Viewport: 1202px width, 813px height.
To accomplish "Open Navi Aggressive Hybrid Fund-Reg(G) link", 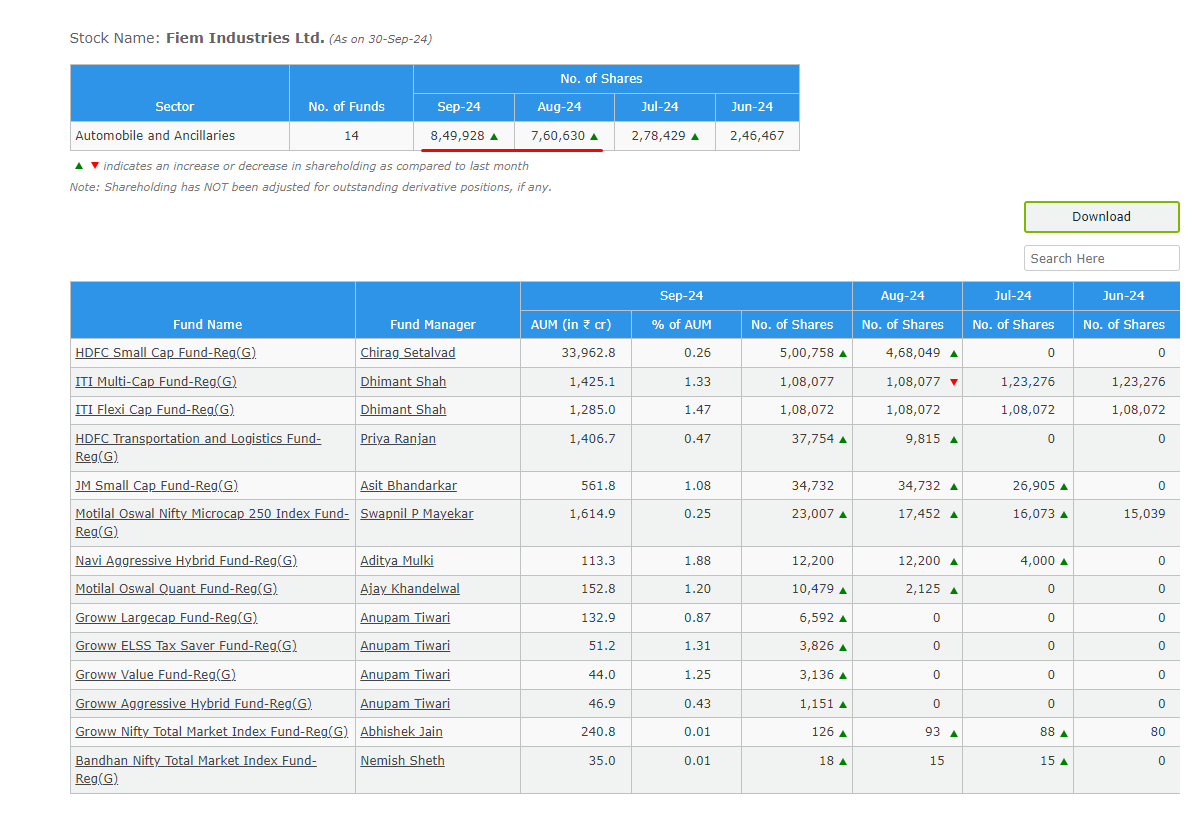I will tap(186, 561).
